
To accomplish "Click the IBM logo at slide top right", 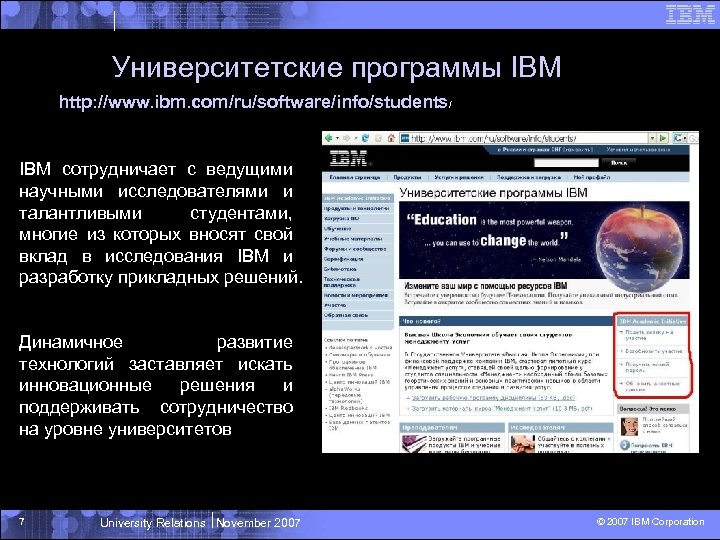I will [690, 14].
